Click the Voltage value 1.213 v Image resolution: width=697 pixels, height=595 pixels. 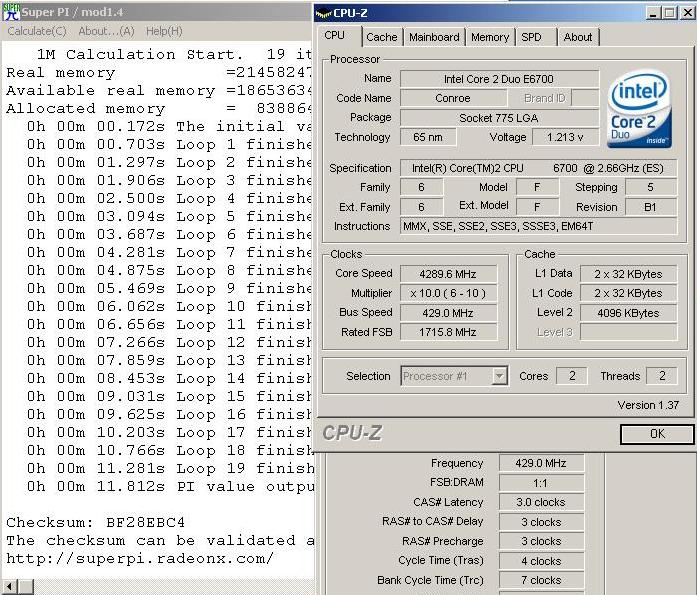[x=565, y=137]
